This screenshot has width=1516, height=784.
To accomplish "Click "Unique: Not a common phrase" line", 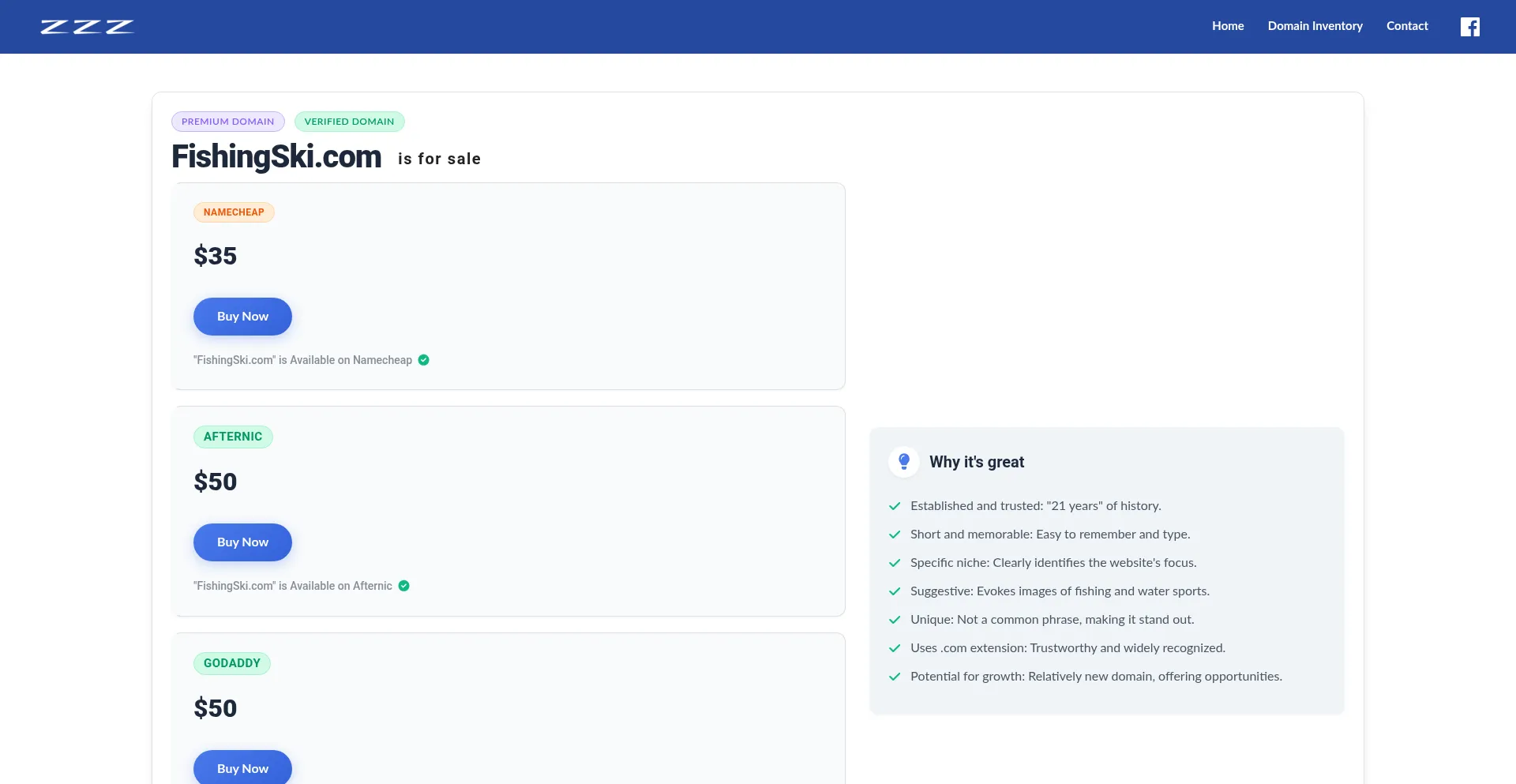I will click(x=1053, y=620).
